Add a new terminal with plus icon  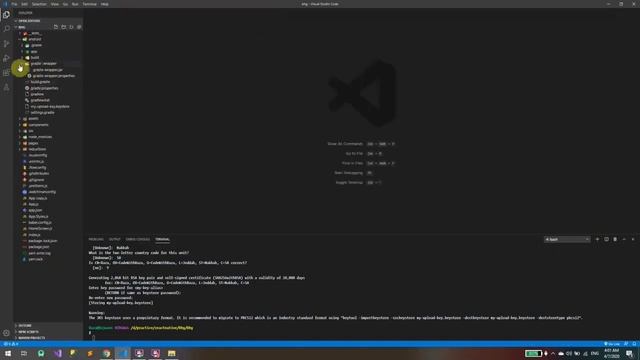[597, 239]
